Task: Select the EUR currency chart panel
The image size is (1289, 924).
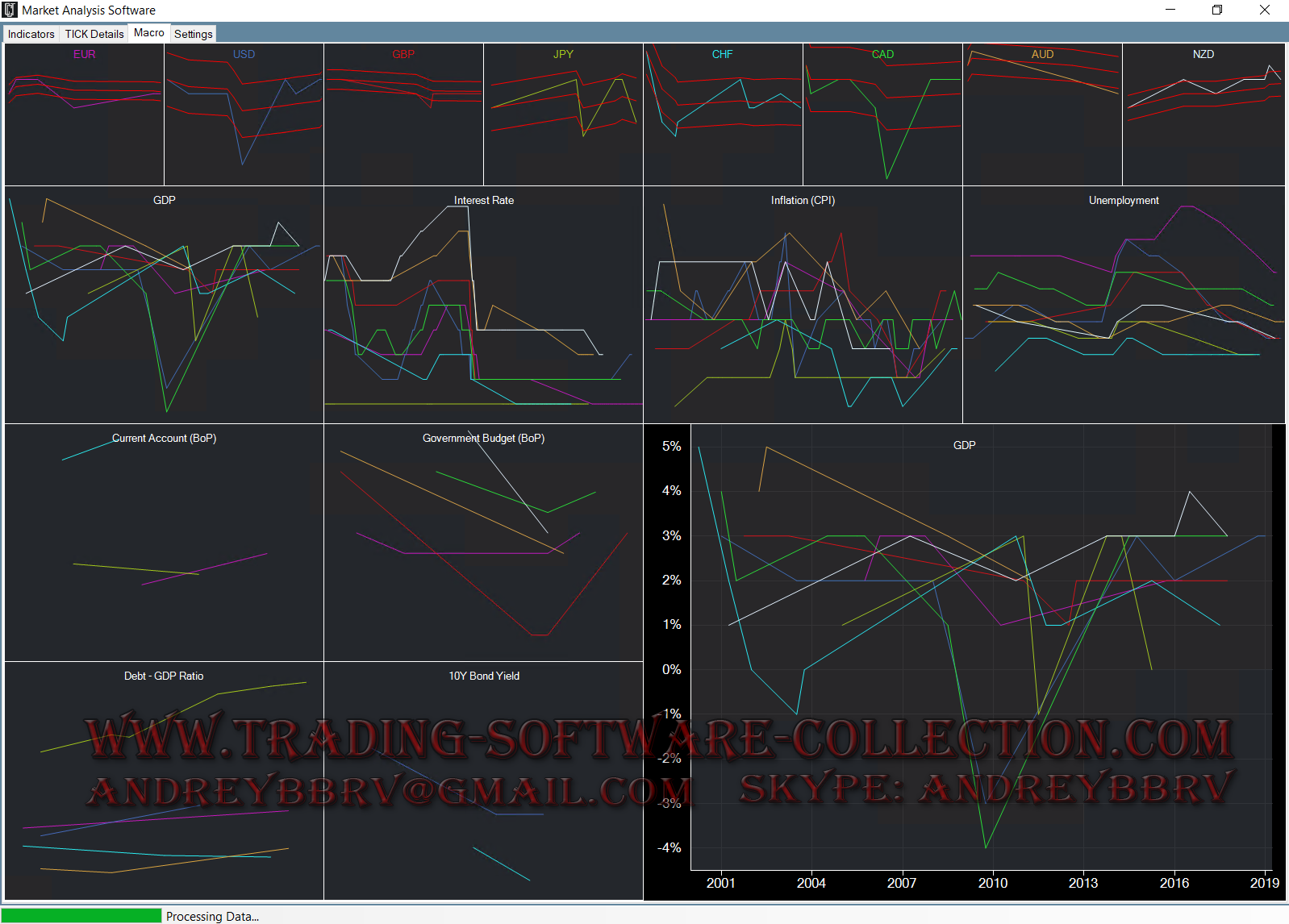Action: 85,114
